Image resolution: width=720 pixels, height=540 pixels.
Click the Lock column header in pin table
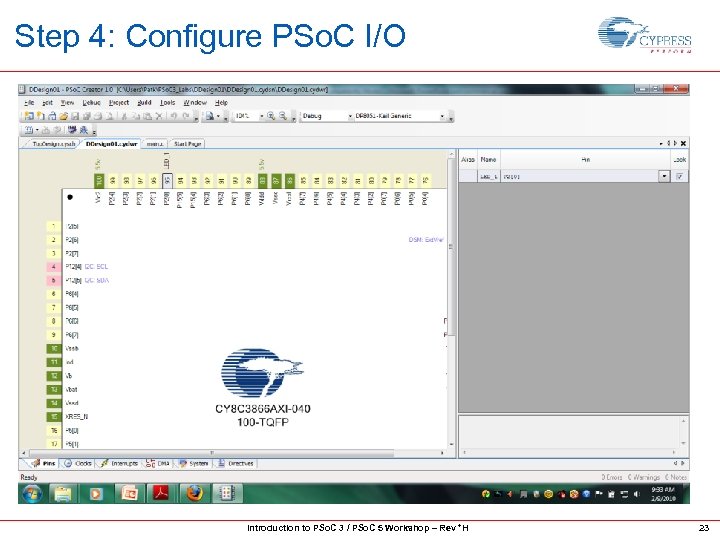[680, 159]
